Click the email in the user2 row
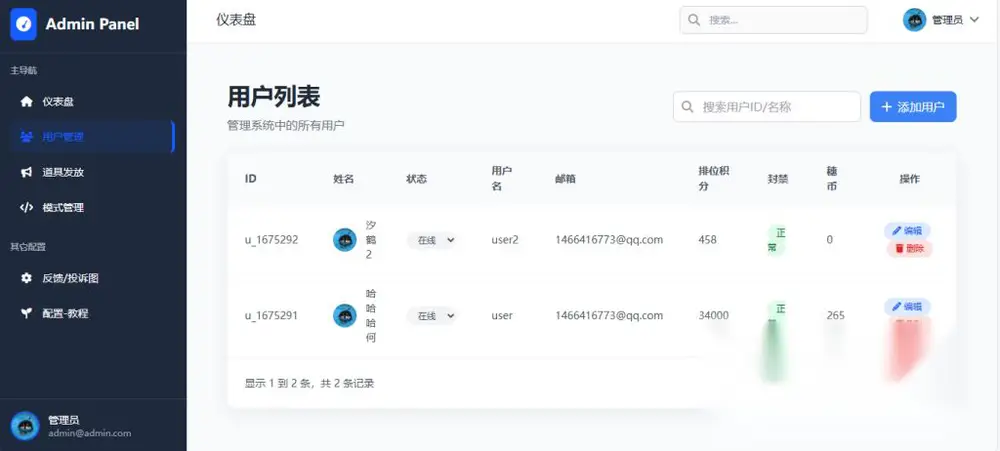Image resolution: width=1000 pixels, height=451 pixels. 609,240
